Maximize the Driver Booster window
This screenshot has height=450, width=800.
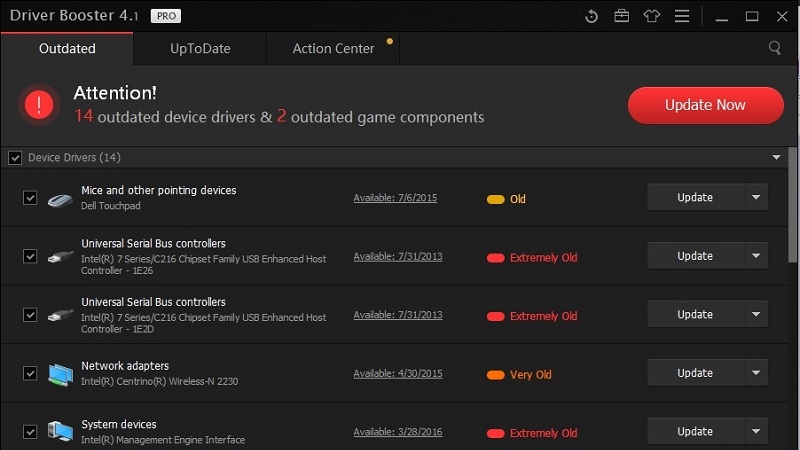click(752, 16)
